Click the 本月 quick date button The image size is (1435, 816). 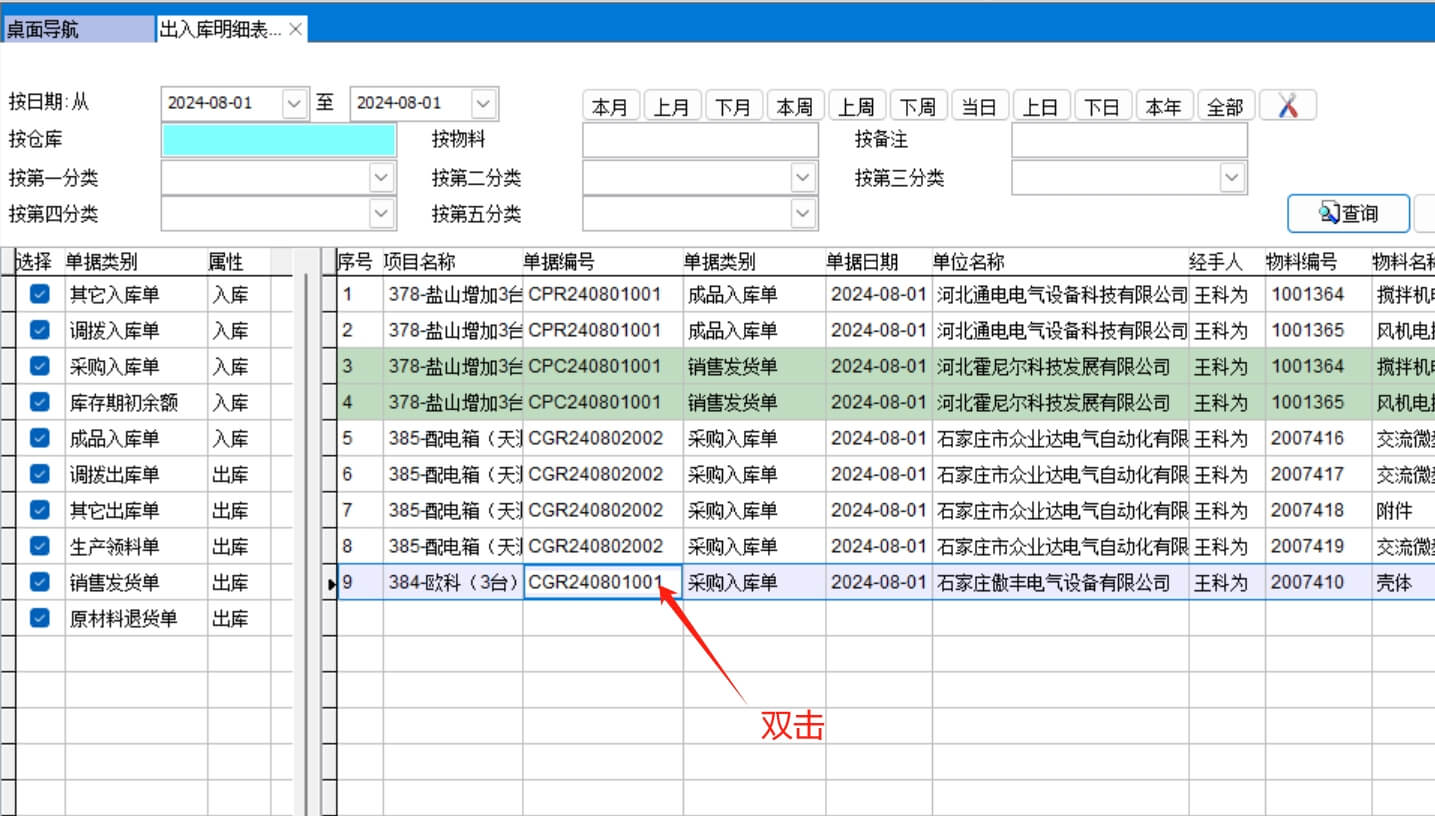pos(610,106)
